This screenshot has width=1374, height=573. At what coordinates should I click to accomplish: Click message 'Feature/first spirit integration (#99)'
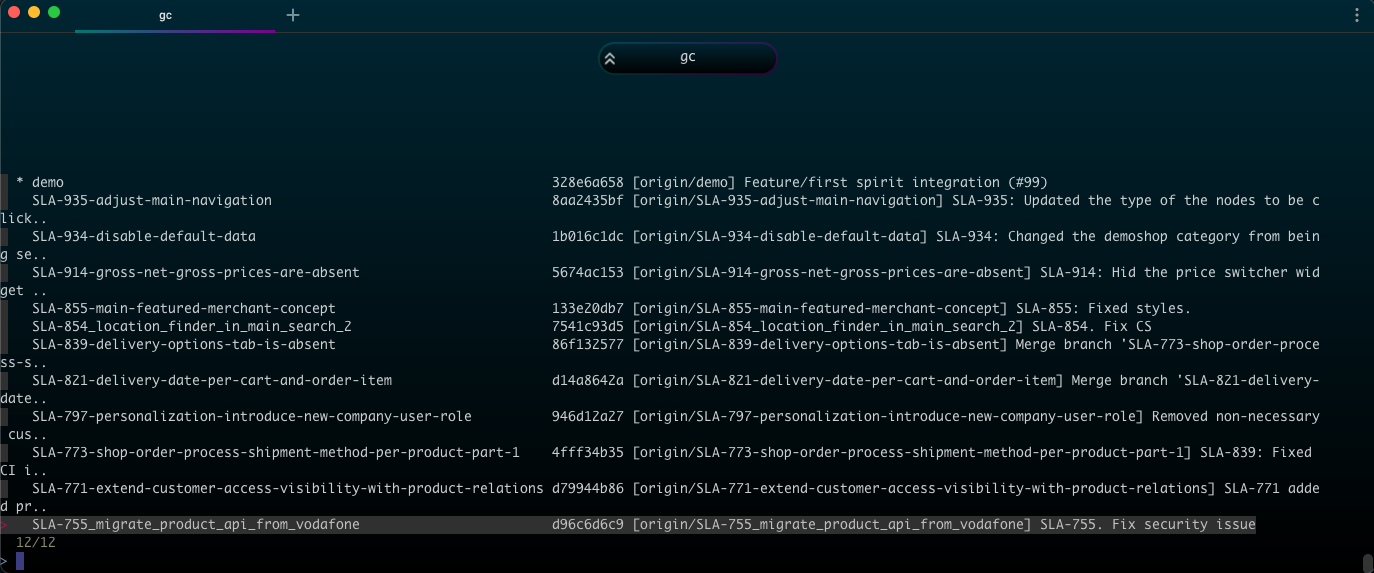click(896, 183)
